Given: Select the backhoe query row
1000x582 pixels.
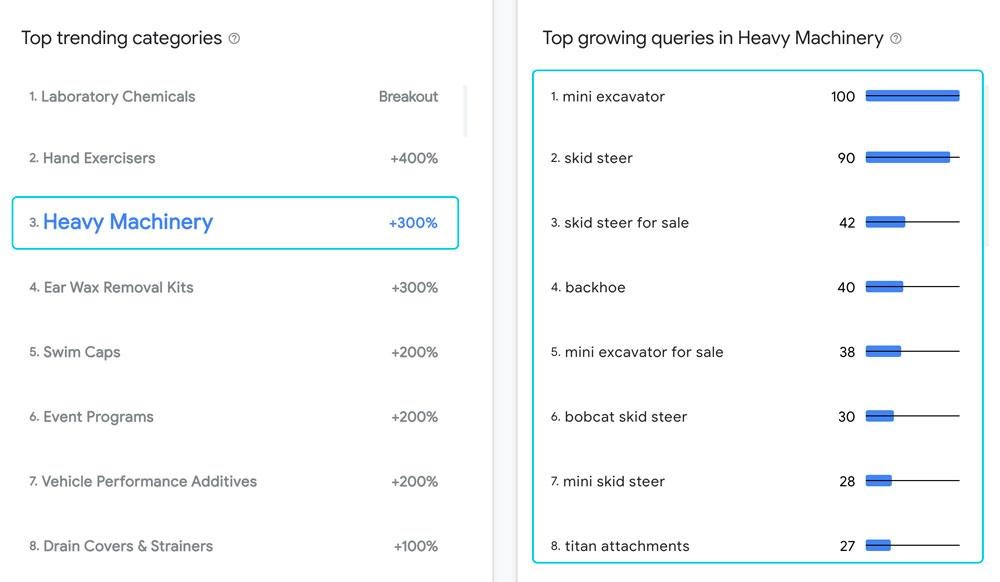Looking at the screenshot, I should (x=756, y=287).
